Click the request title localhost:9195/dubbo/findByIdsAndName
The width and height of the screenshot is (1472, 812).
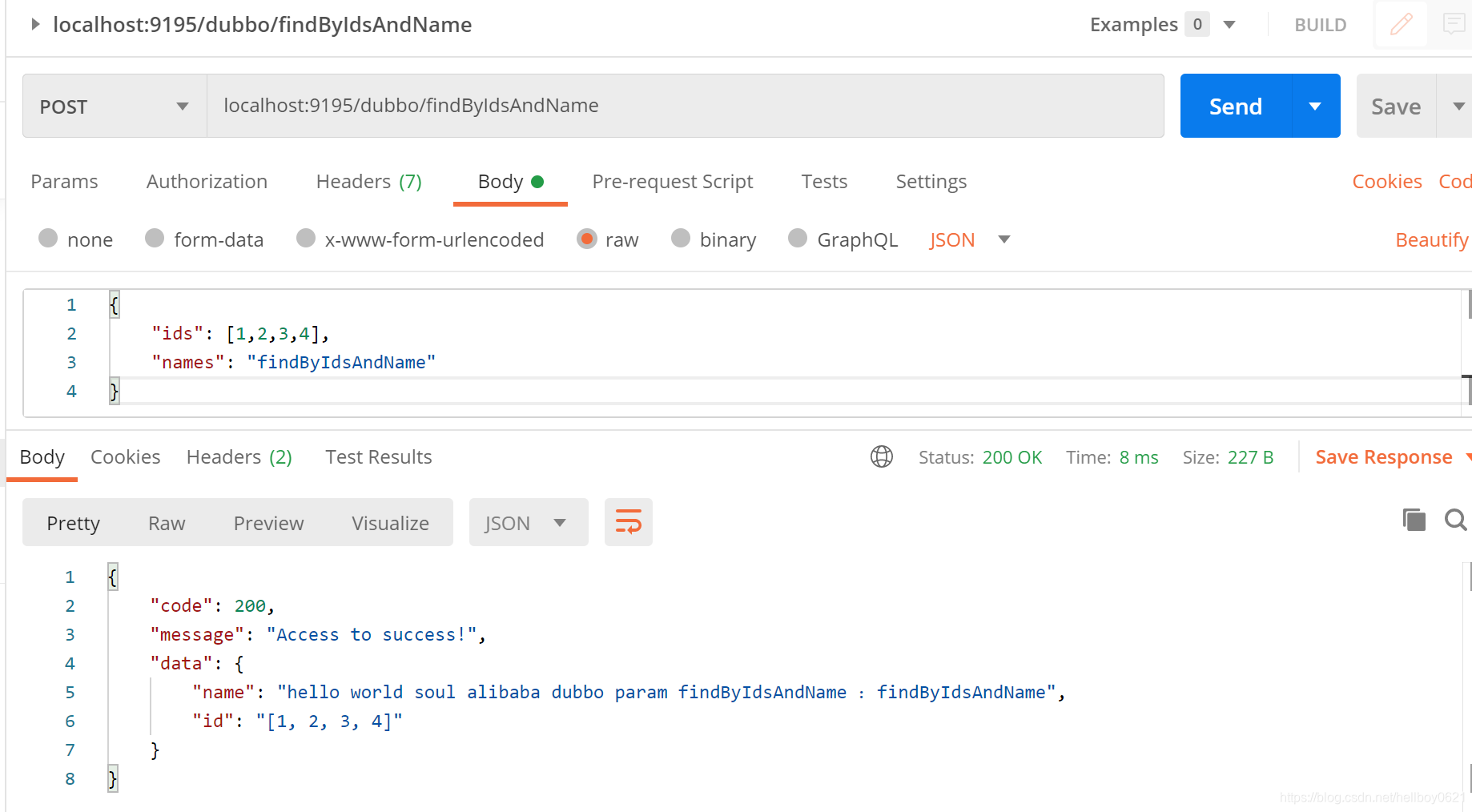click(262, 25)
